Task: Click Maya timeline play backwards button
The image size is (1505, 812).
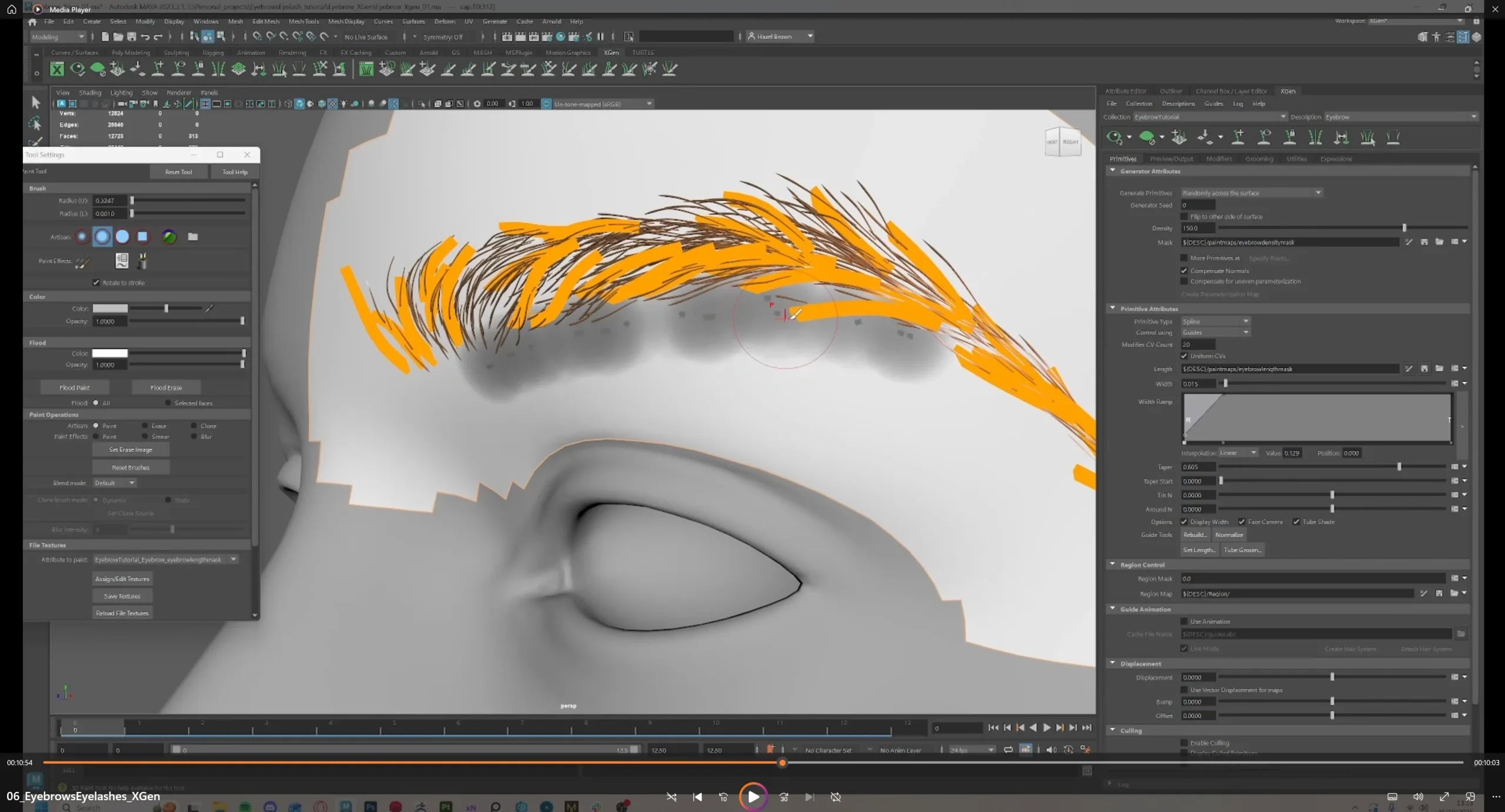Action: click(1033, 727)
